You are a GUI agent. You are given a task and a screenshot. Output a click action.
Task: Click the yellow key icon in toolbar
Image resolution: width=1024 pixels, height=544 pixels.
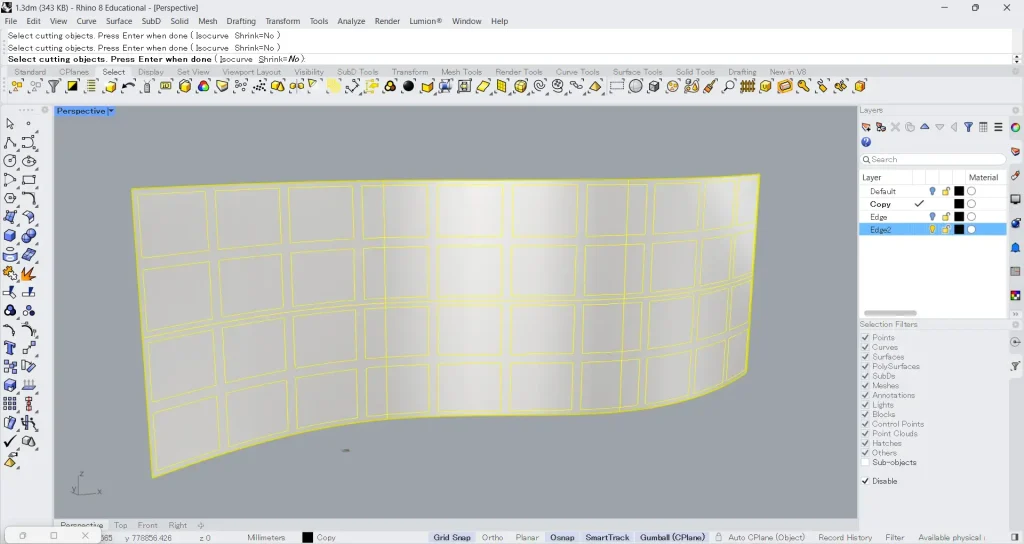click(x=804, y=86)
